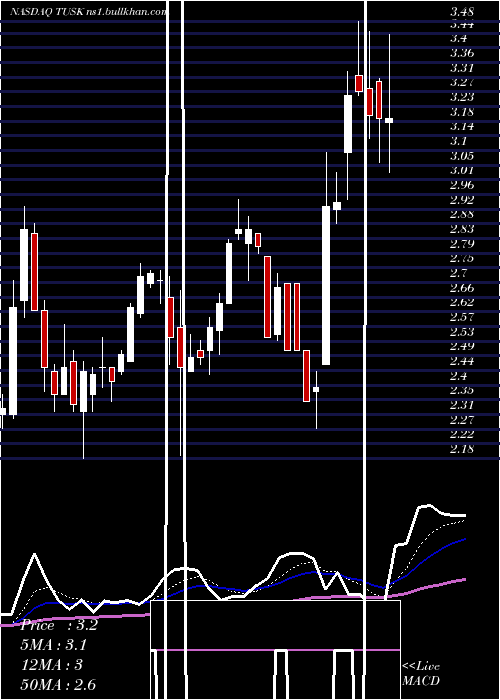The height and width of the screenshot is (700, 500).
Task: Click the 2.53 price label
Action: (x=462, y=332)
